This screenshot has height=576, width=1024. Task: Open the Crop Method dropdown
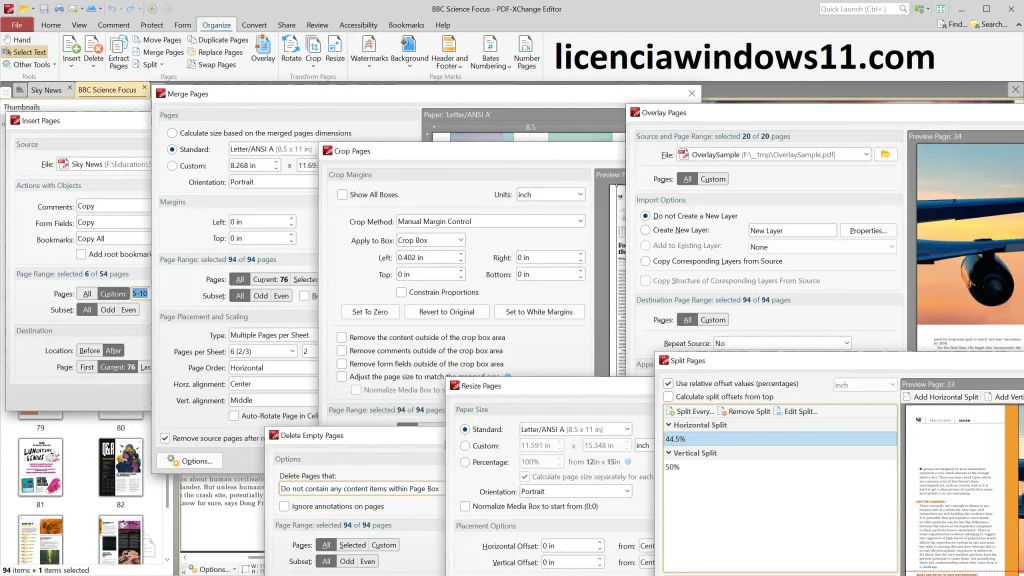click(490, 221)
